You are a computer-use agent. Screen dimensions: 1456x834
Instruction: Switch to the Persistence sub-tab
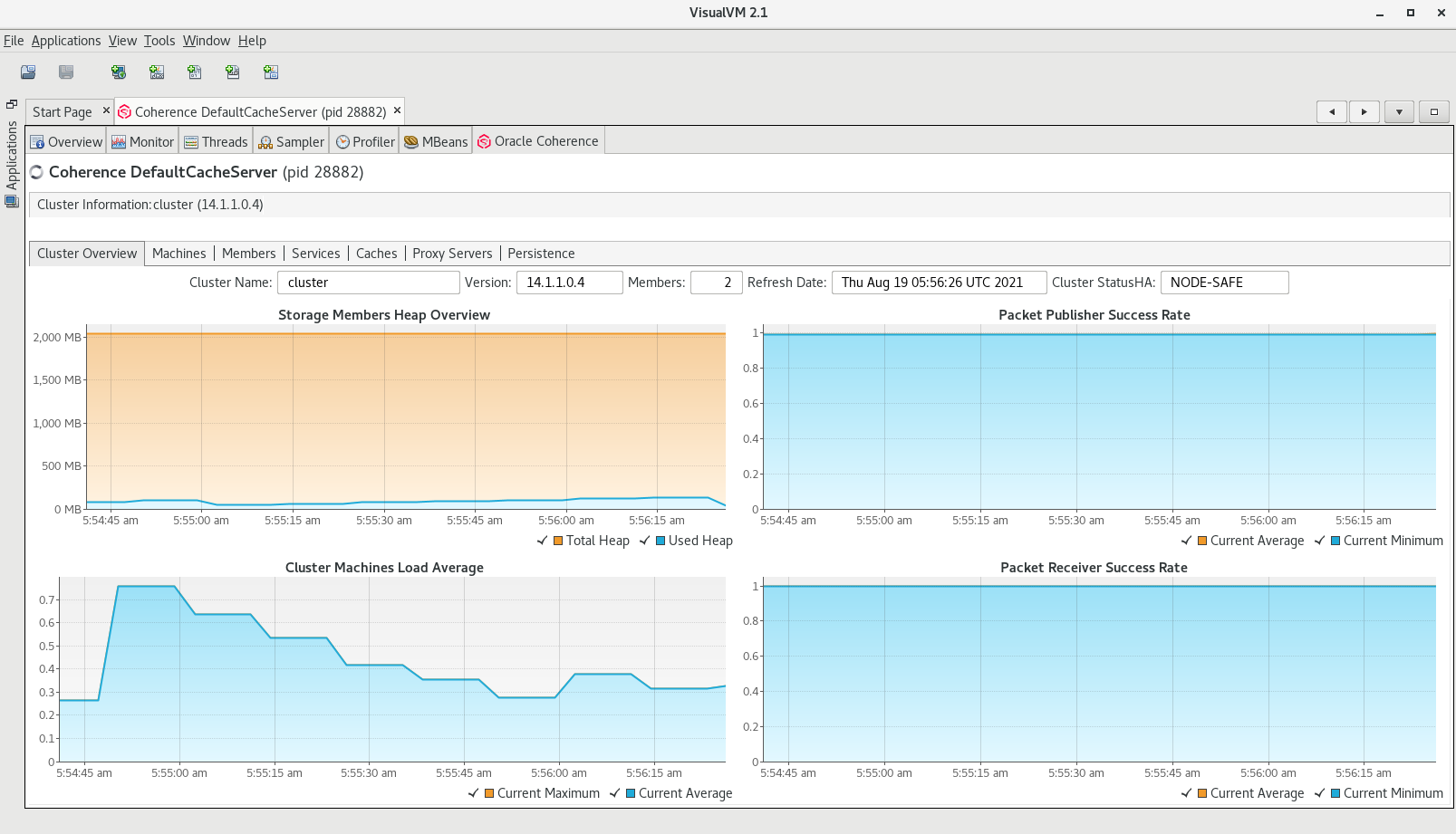[x=541, y=254]
